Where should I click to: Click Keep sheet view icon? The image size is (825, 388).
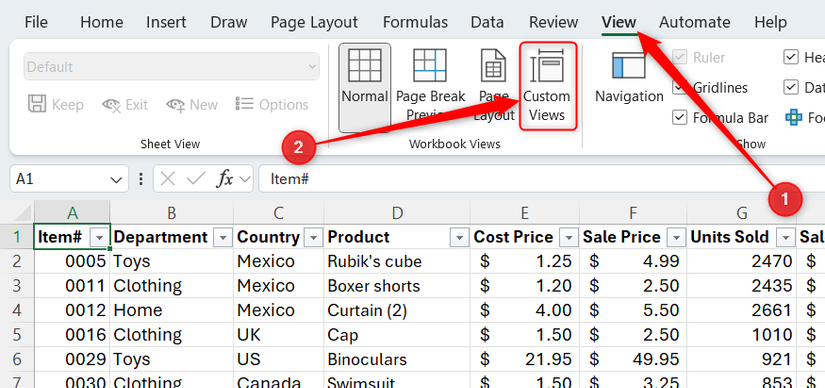coord(37,105)
